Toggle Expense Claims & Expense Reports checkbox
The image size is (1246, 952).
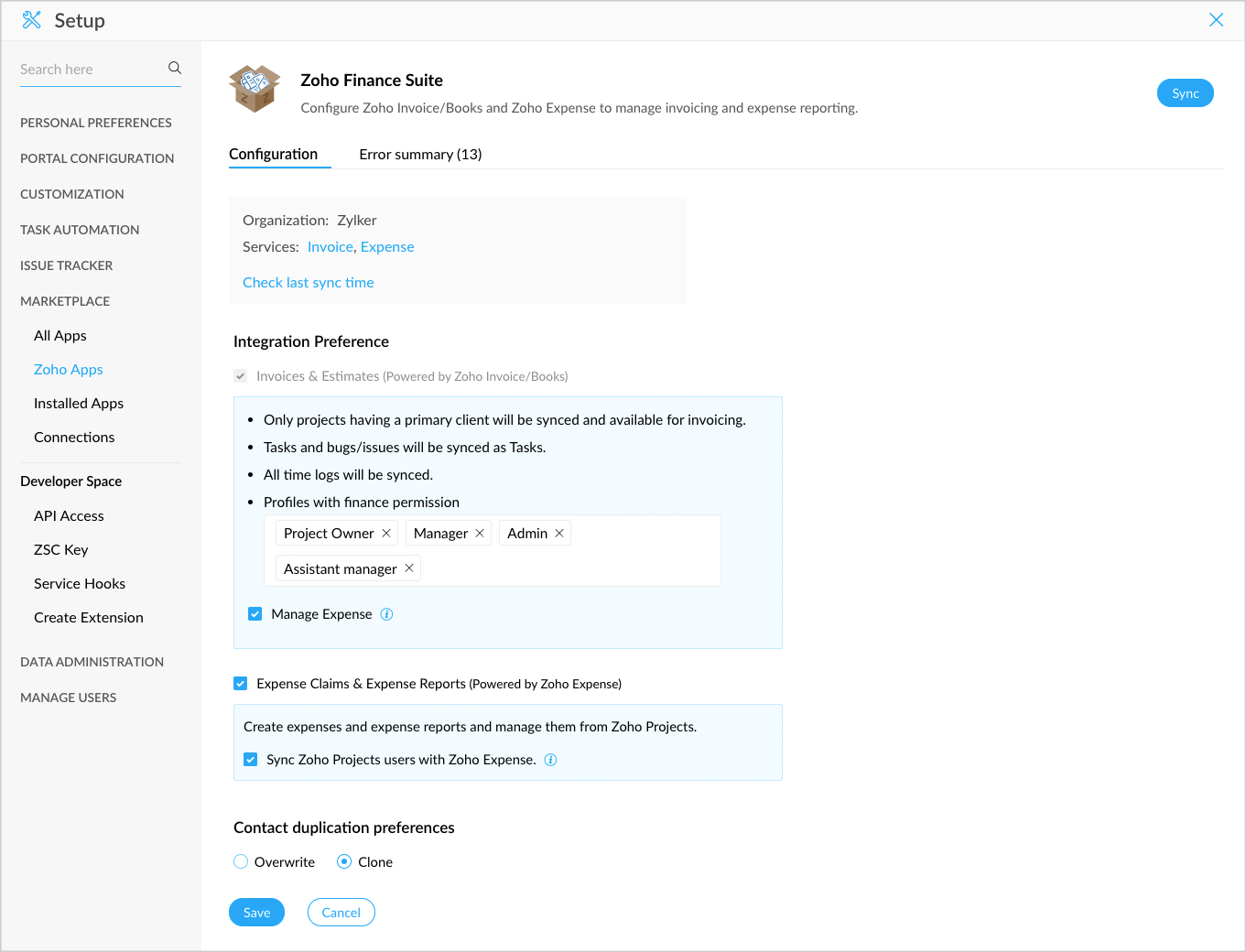[241, 684]
